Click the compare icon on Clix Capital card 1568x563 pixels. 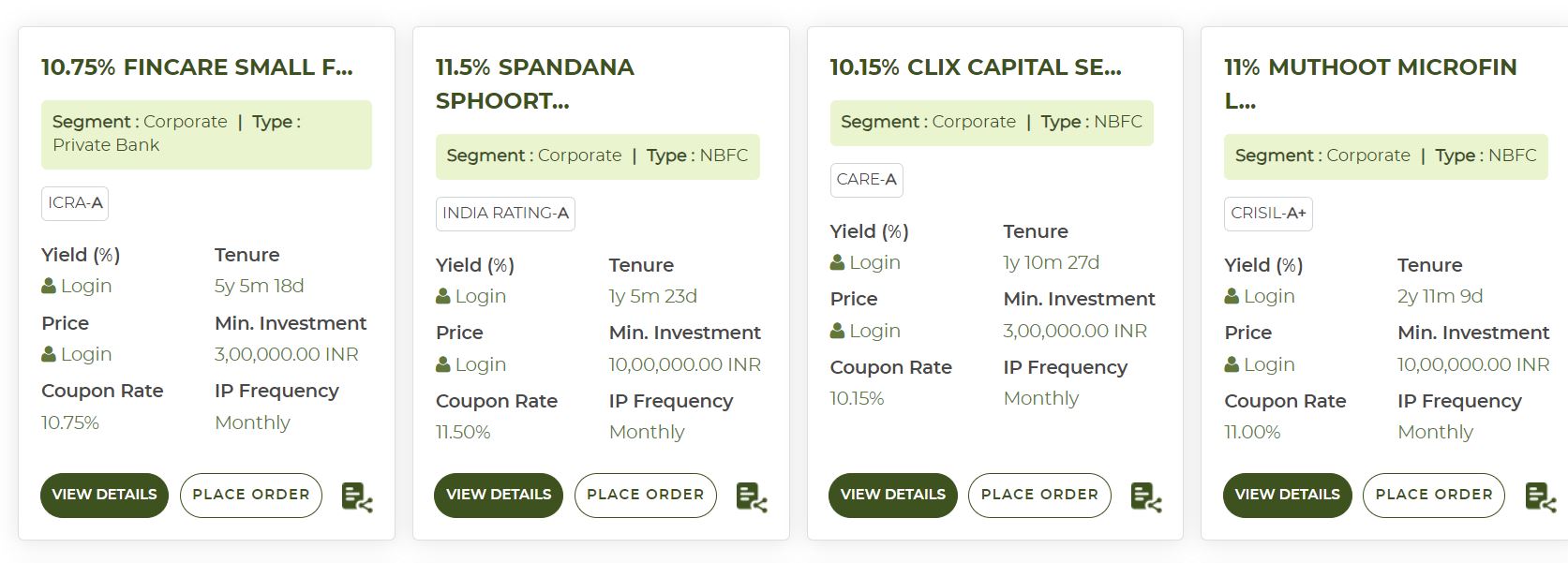1146,496
